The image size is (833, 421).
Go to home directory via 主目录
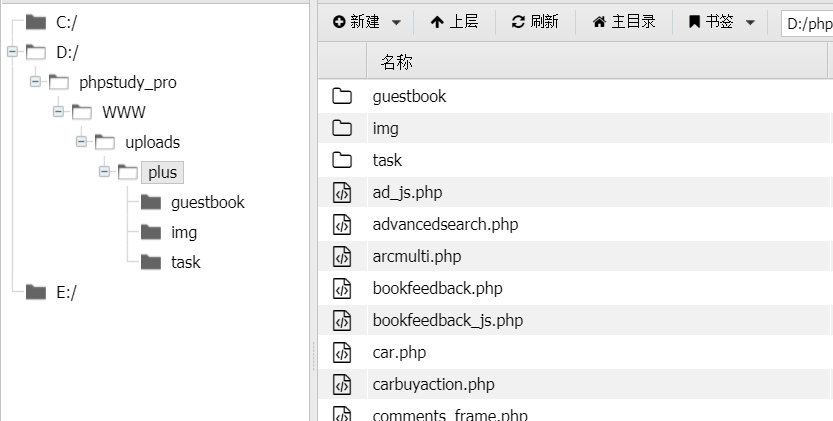pyautogui.click(x=624, y=22)
